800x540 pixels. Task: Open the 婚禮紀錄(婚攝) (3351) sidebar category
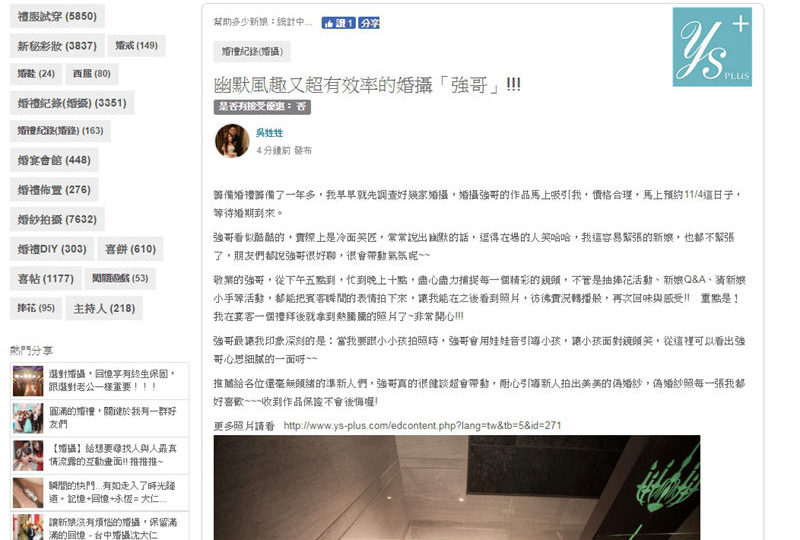(72, 103)
